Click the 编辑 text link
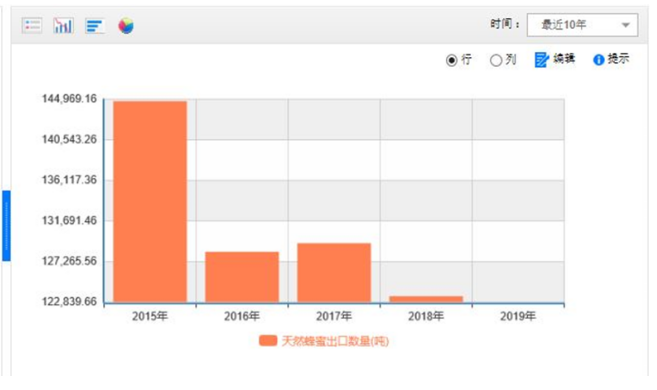657x390 pixels. tap(564, 59)
